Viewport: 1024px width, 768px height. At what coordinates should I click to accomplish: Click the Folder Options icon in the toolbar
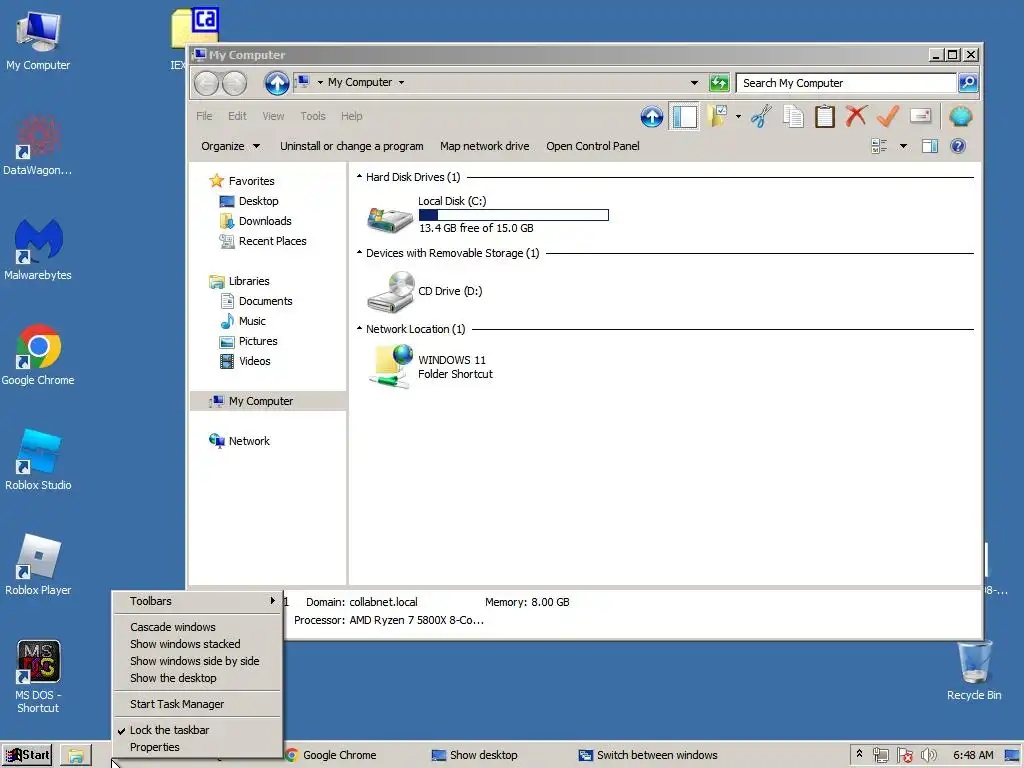click(x=718, y=117)
